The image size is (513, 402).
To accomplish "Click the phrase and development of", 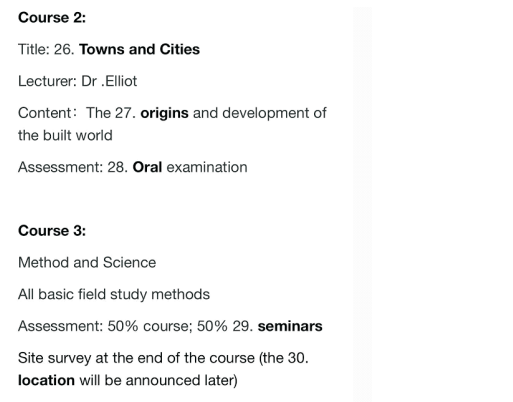I will (260, 113).
